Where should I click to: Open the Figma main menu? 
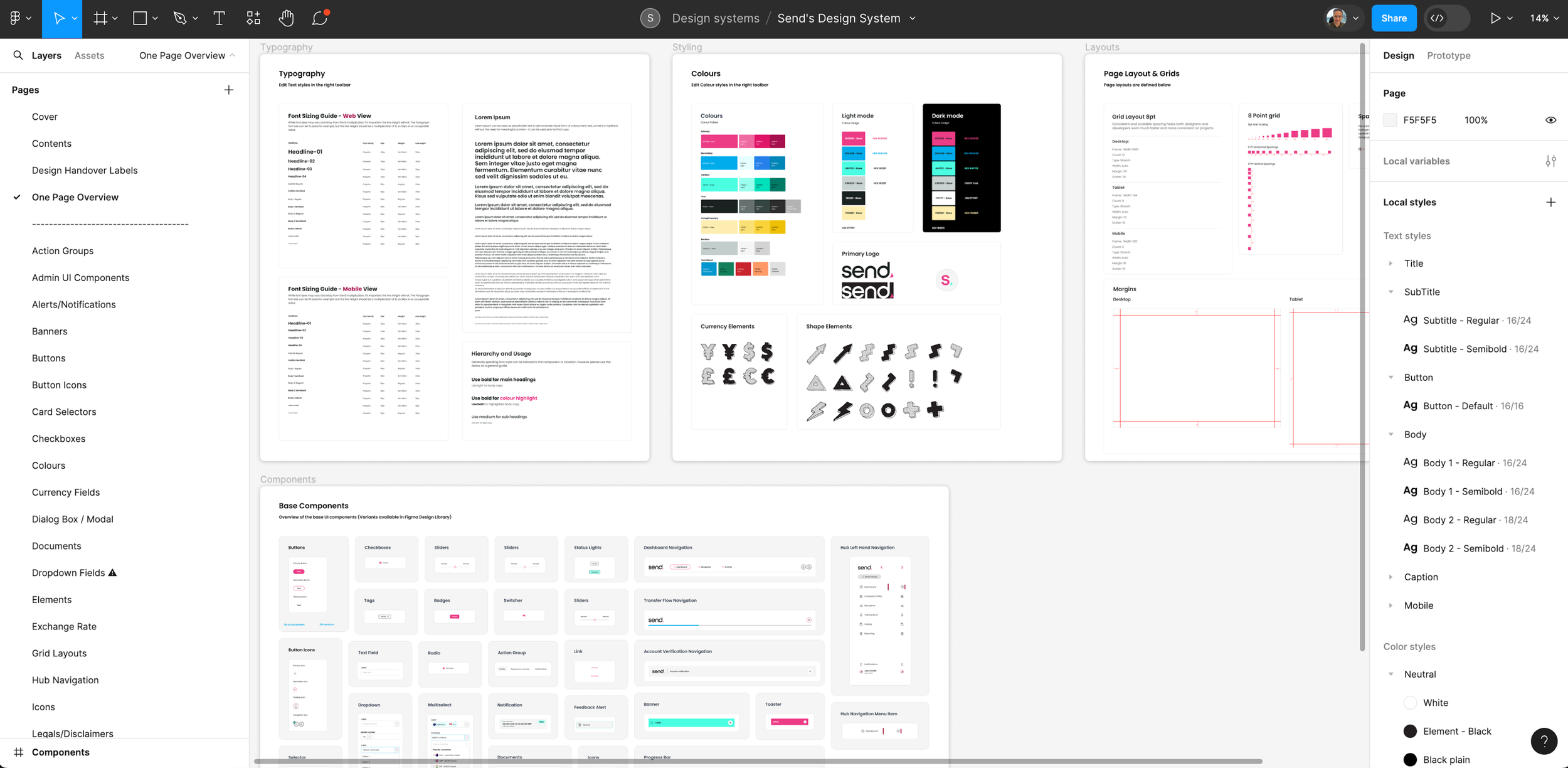[x=15, y=18]
